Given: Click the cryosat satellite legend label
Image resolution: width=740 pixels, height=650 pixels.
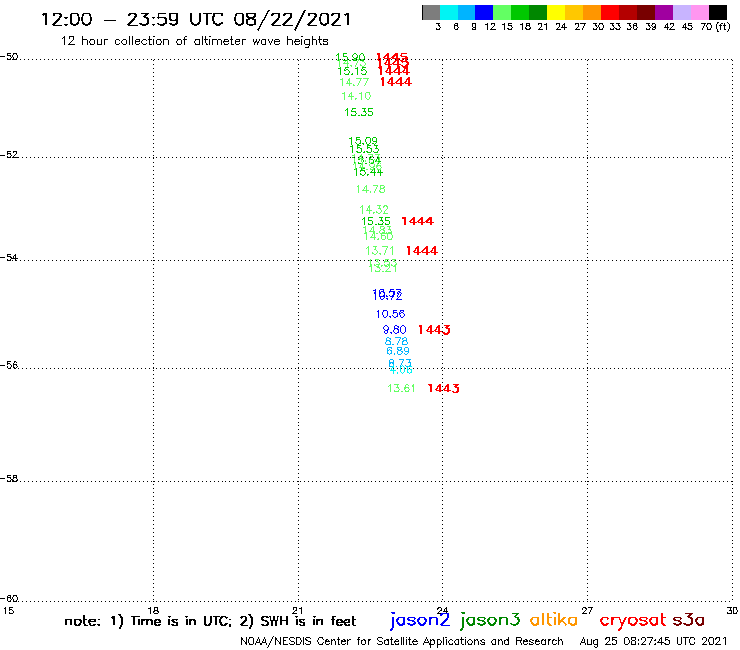Looking at the screenshot, I should click(x=632, y=621).
